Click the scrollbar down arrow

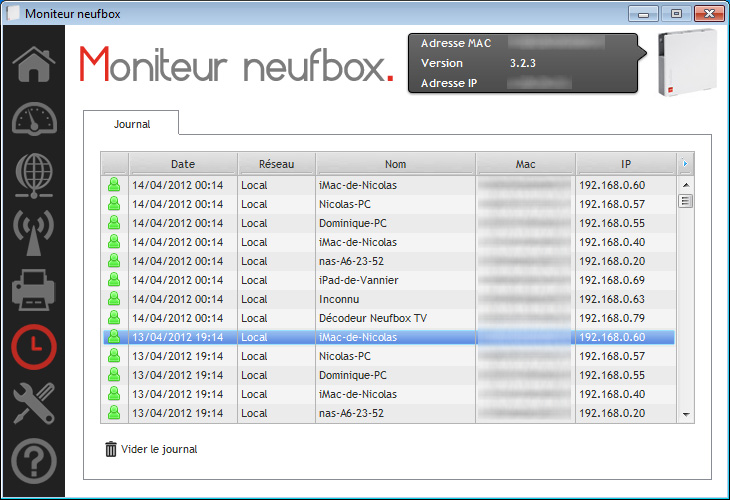pos(686,413)
